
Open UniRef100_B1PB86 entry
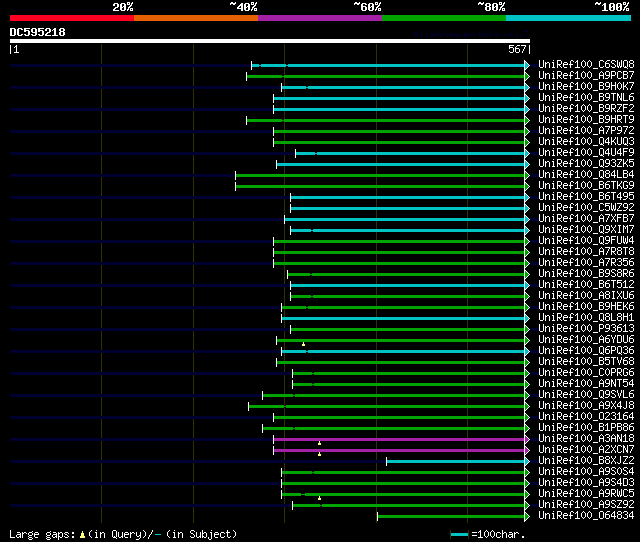586,428
